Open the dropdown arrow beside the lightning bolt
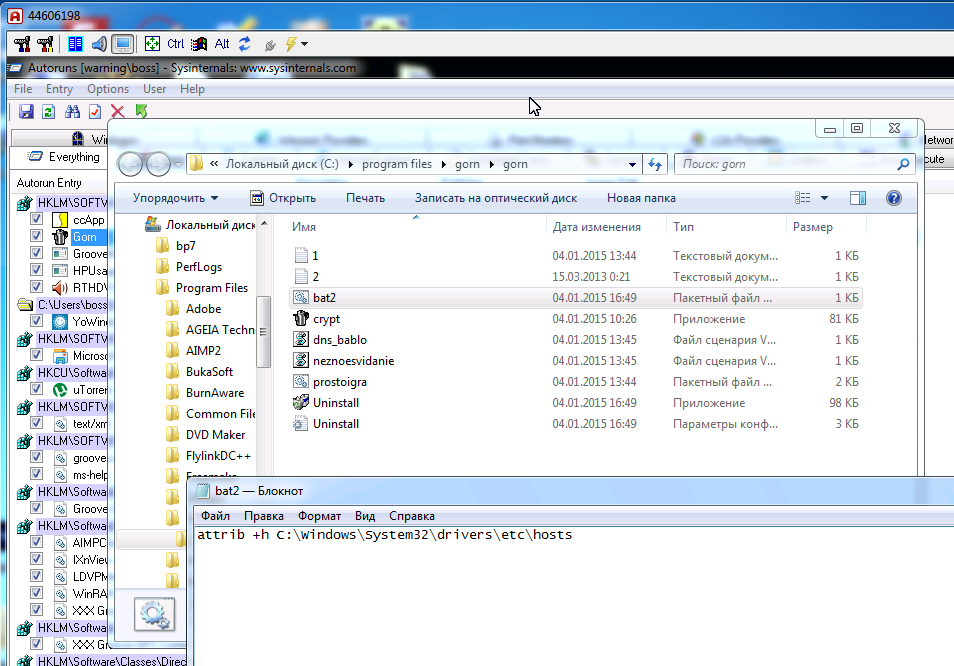Image resolution: width=954 pixels, height=666 pixels. point(304,44)
